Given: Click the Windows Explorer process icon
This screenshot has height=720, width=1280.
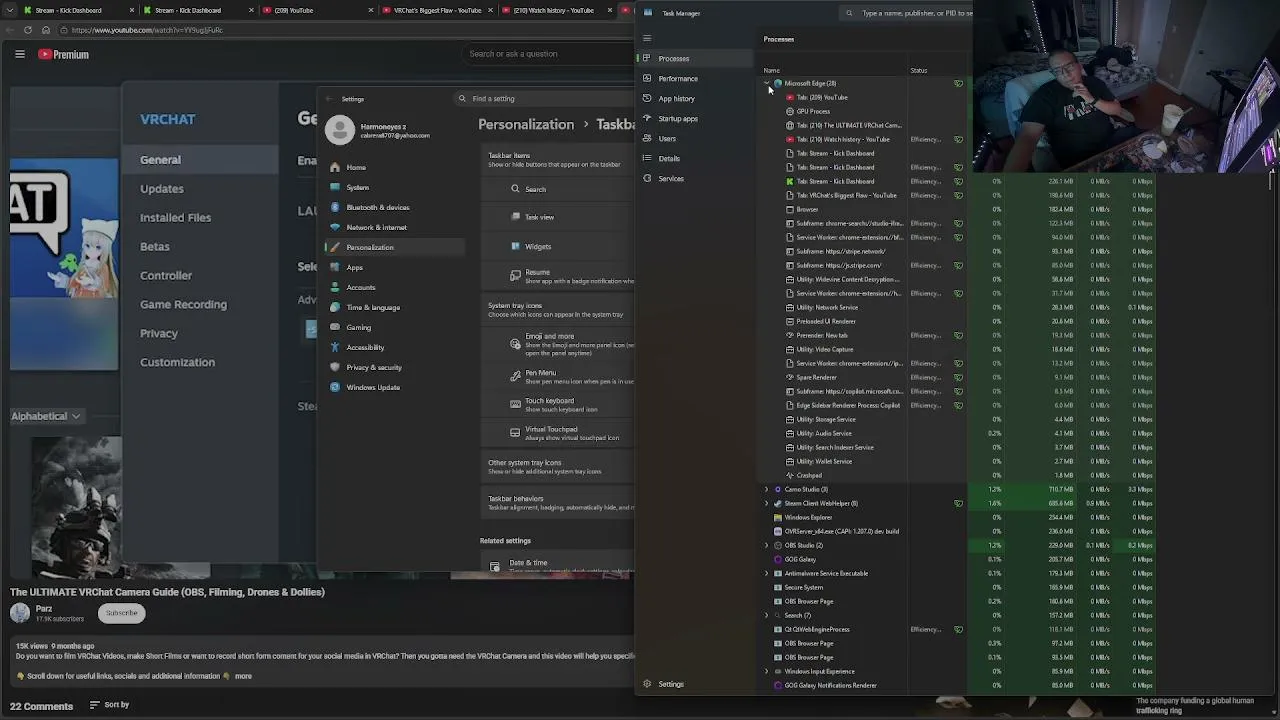Looking at the screenshot, I should 778,517.
